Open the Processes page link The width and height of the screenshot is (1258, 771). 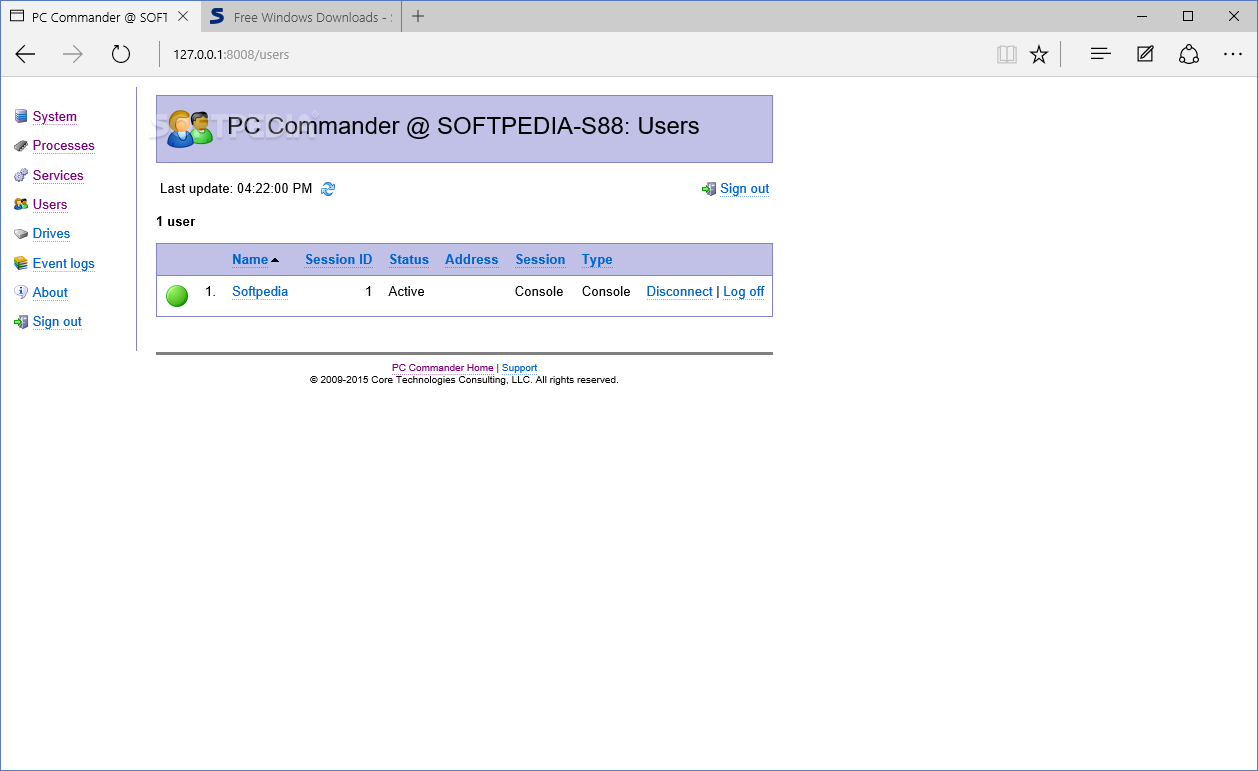point(63,146)
